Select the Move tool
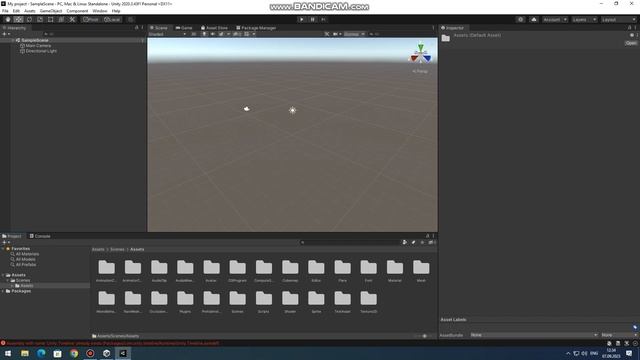Image resolution: width=640 pixels, height=360 pixels. pos(18,19)
